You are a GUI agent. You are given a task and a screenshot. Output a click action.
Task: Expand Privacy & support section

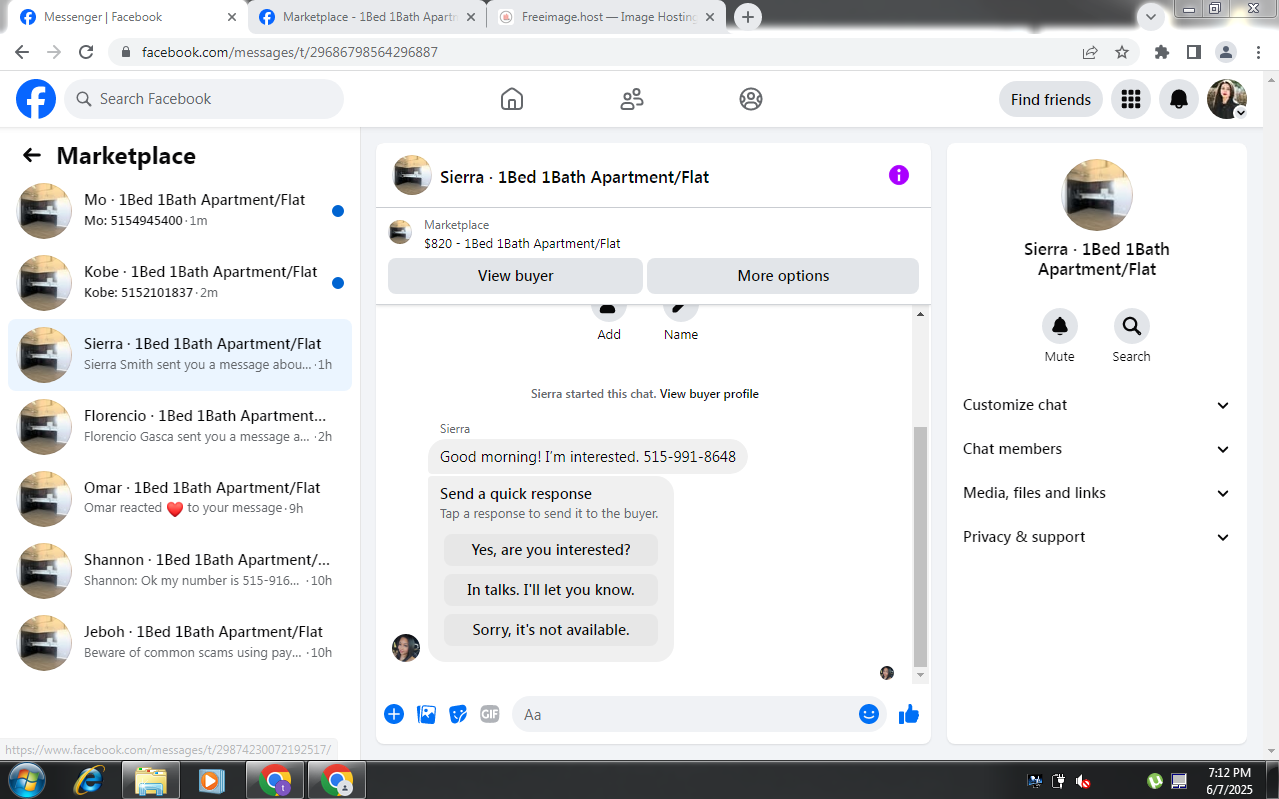pos(1097,537)
